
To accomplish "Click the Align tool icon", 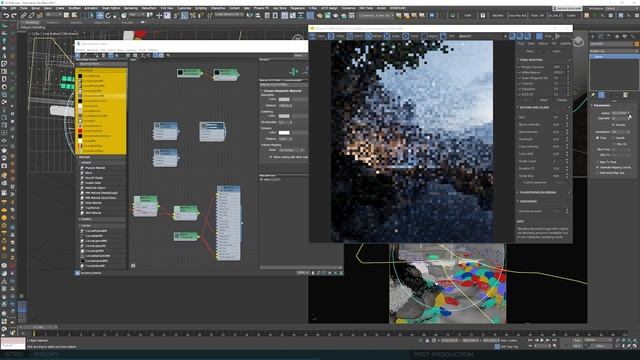I will [258, 16].
